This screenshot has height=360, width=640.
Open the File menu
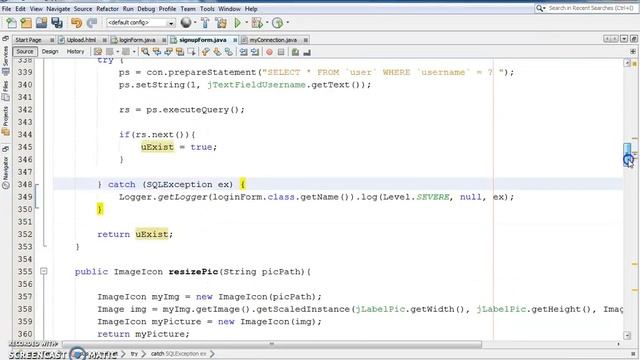tap(7, 9)
